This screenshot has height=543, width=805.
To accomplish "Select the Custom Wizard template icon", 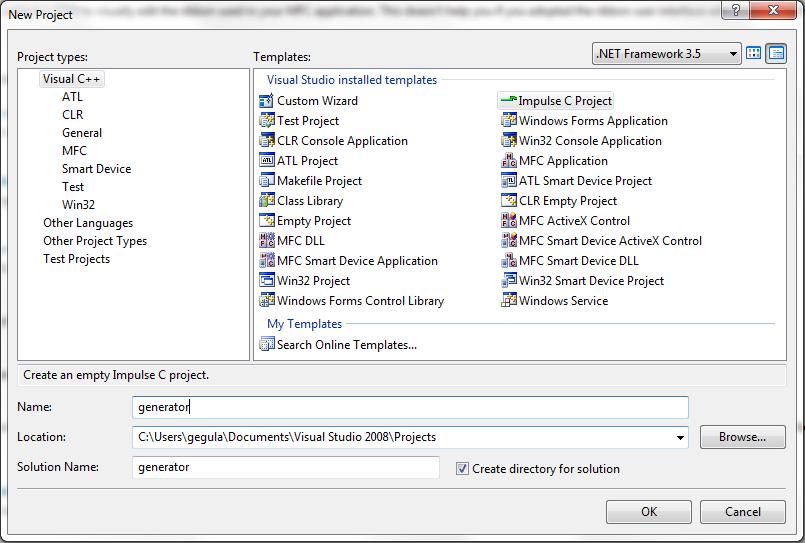I will tap(266, 101).
